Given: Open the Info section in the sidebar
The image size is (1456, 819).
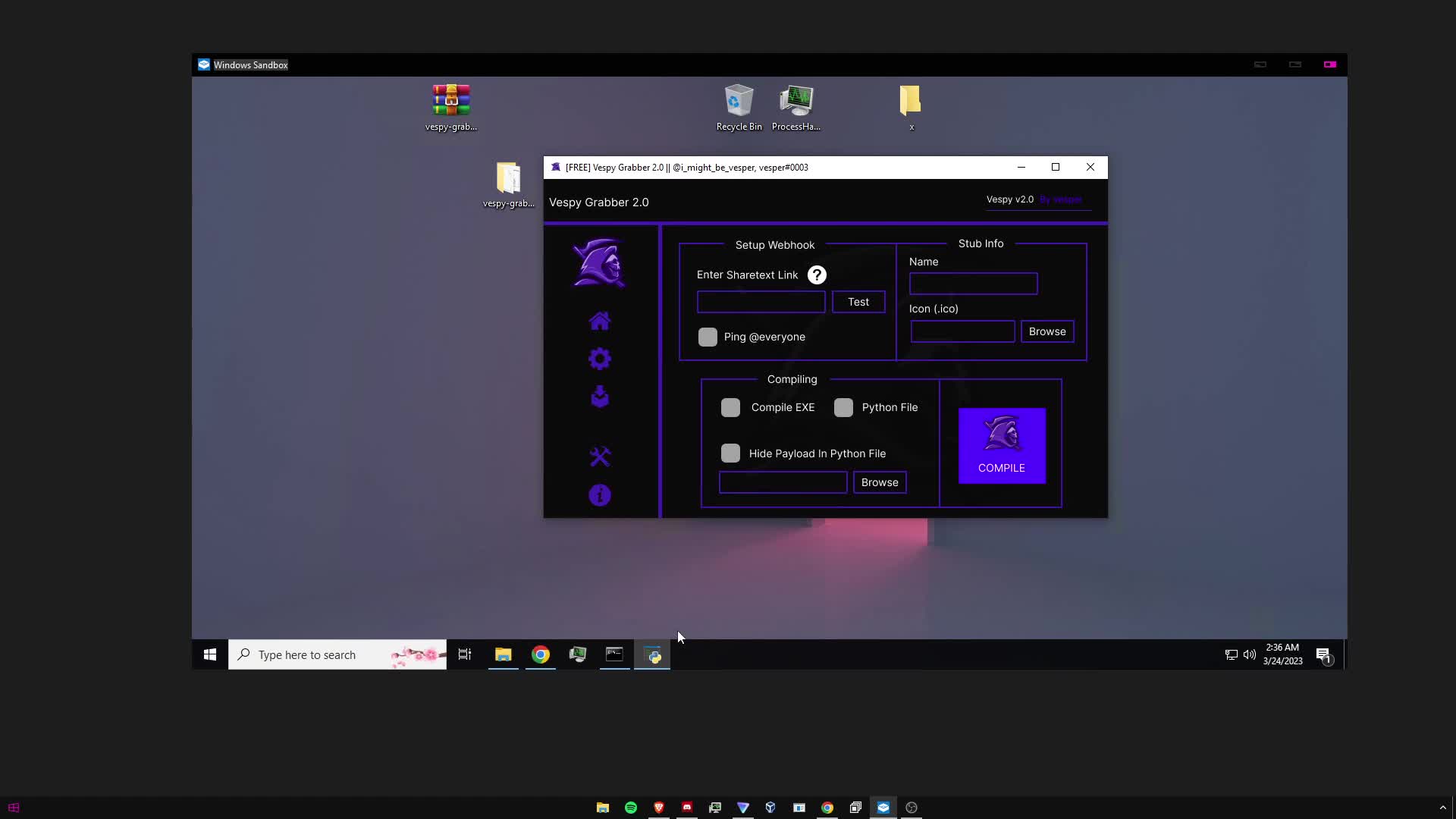Looking at the screenshot, I should 599,494.
